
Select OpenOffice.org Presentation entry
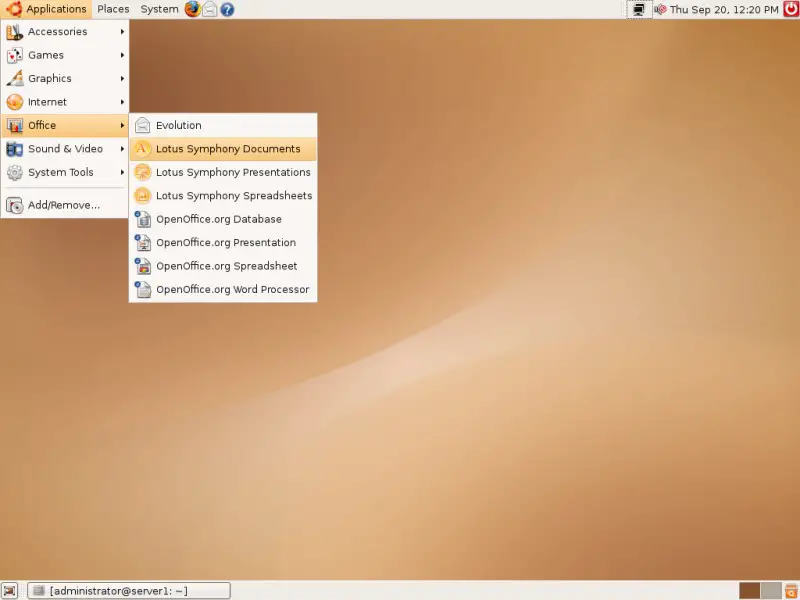click(x=223, y=243)
